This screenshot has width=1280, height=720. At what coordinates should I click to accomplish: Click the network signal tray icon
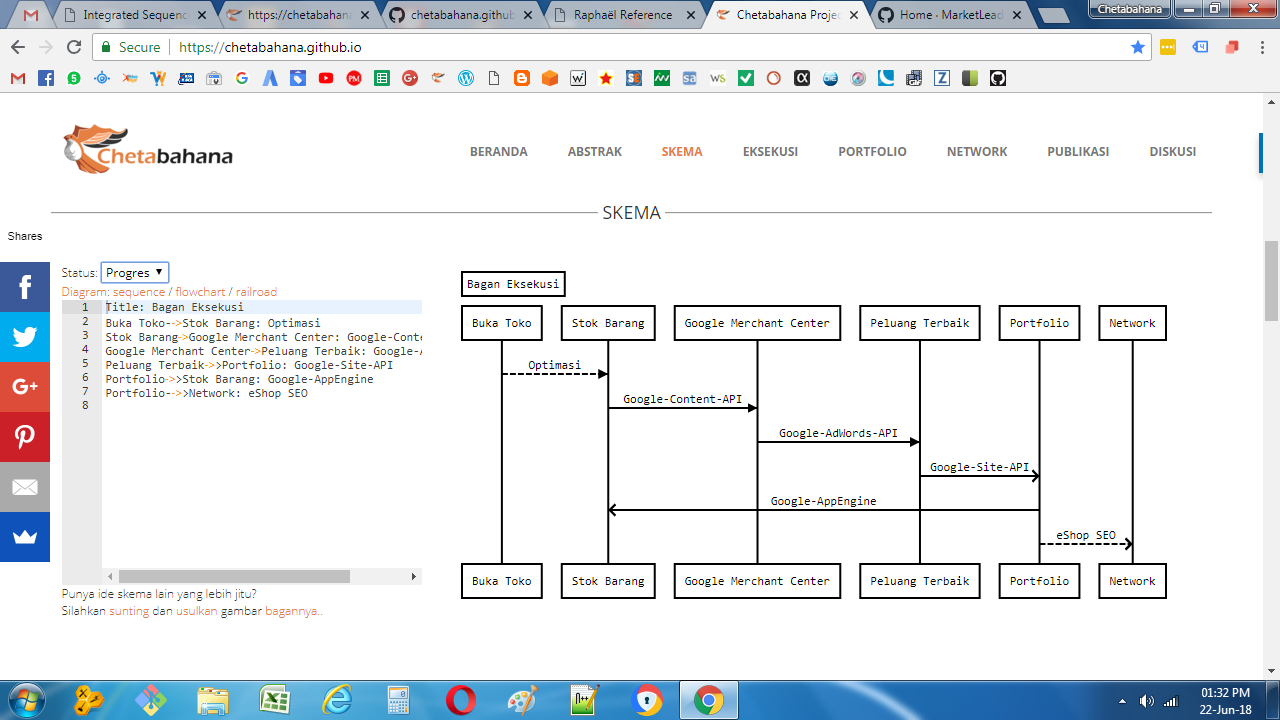[1171, 700]
